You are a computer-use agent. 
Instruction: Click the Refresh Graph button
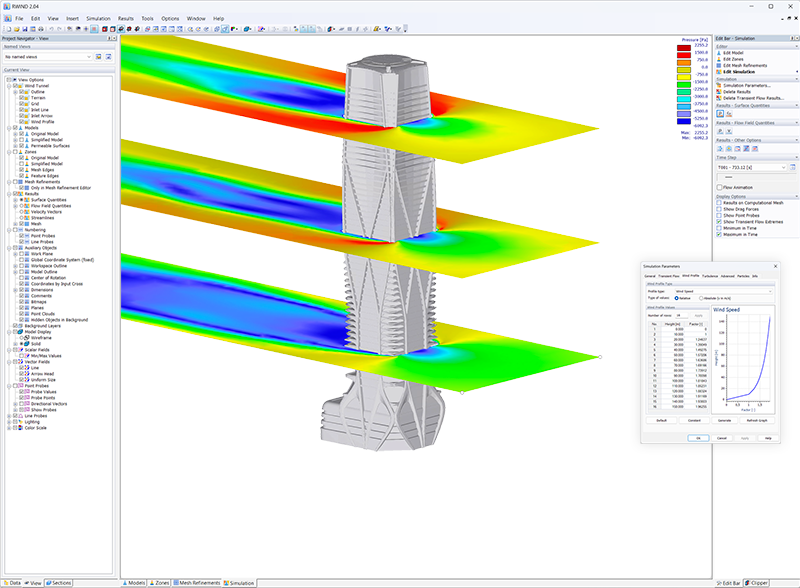point(756,419)
